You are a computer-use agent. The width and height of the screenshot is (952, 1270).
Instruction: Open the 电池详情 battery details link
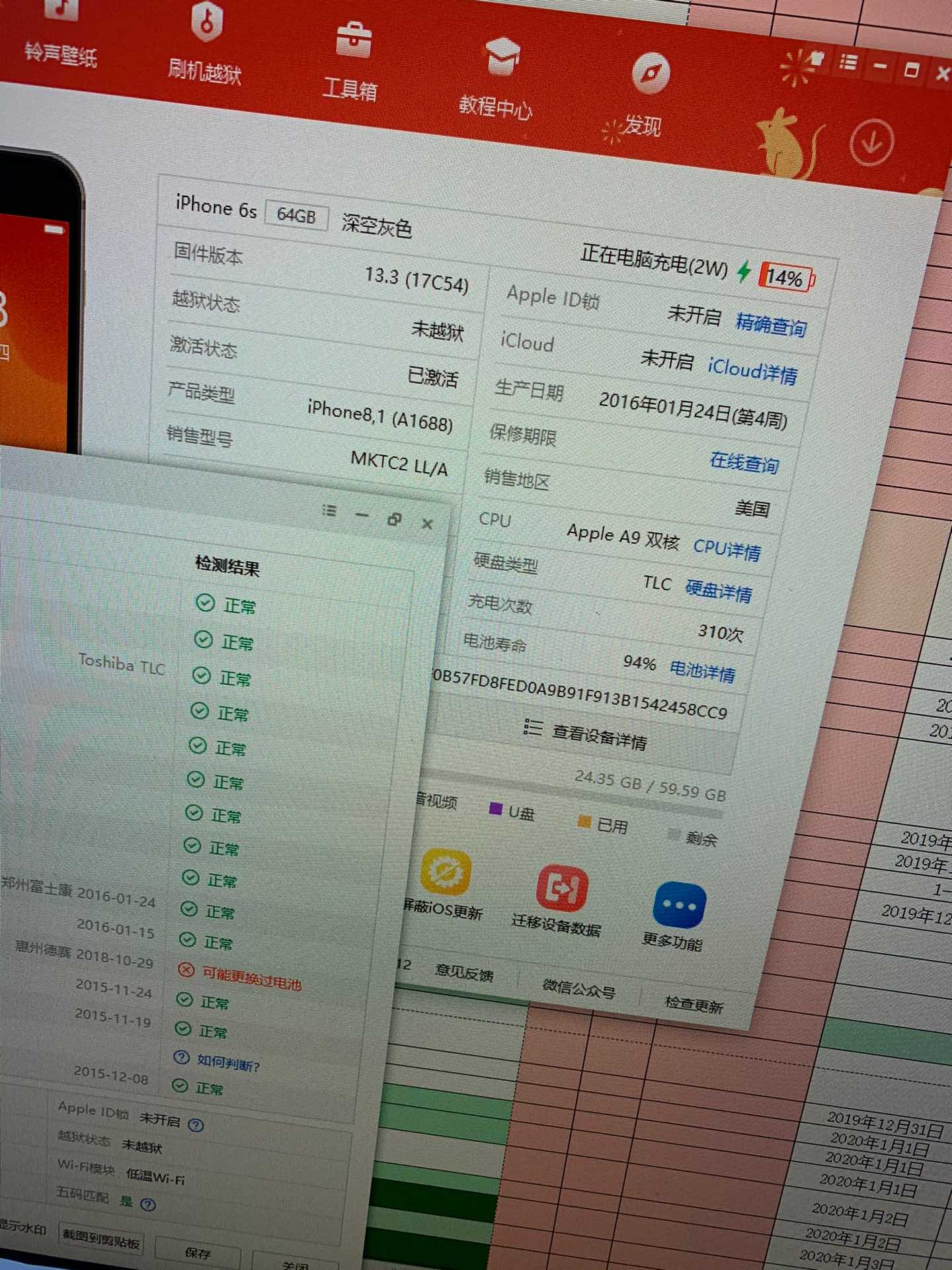pyautogui.click(x=703, y=671)
